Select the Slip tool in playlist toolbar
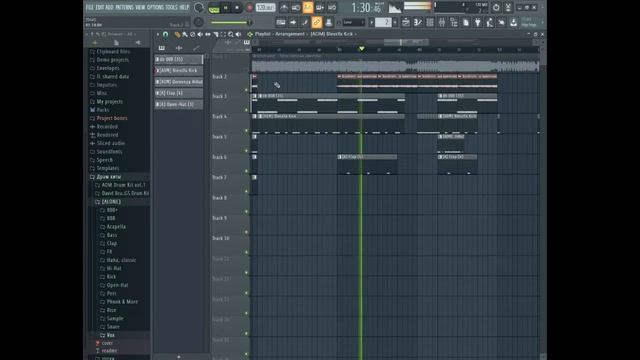Screen dimensions: 640x360 tap(208, 34)
